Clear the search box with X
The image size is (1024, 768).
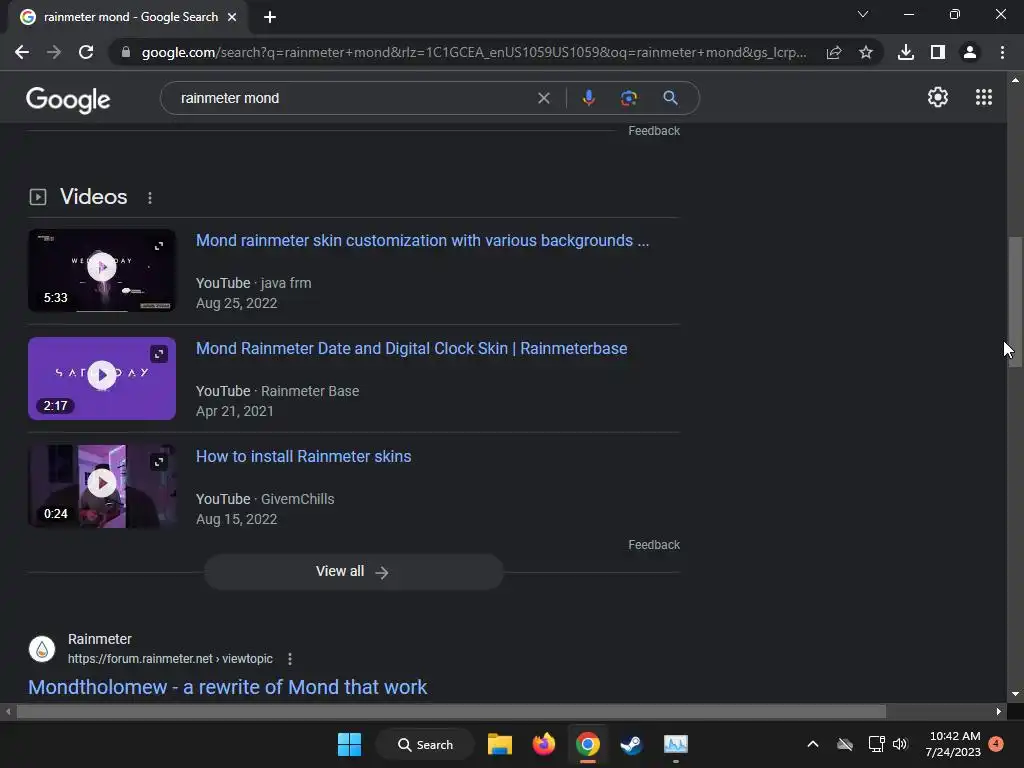click(543, 98)
